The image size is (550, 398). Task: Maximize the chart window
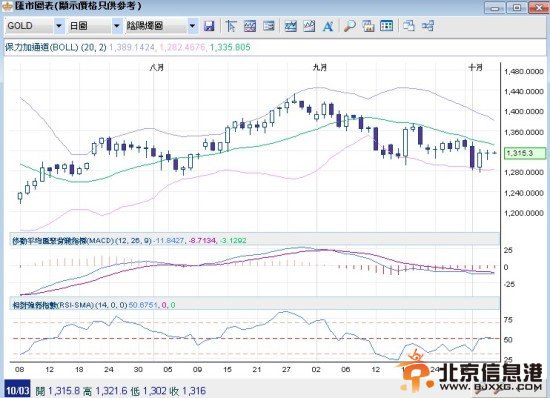pyautogui.click(x=517, y=7)
